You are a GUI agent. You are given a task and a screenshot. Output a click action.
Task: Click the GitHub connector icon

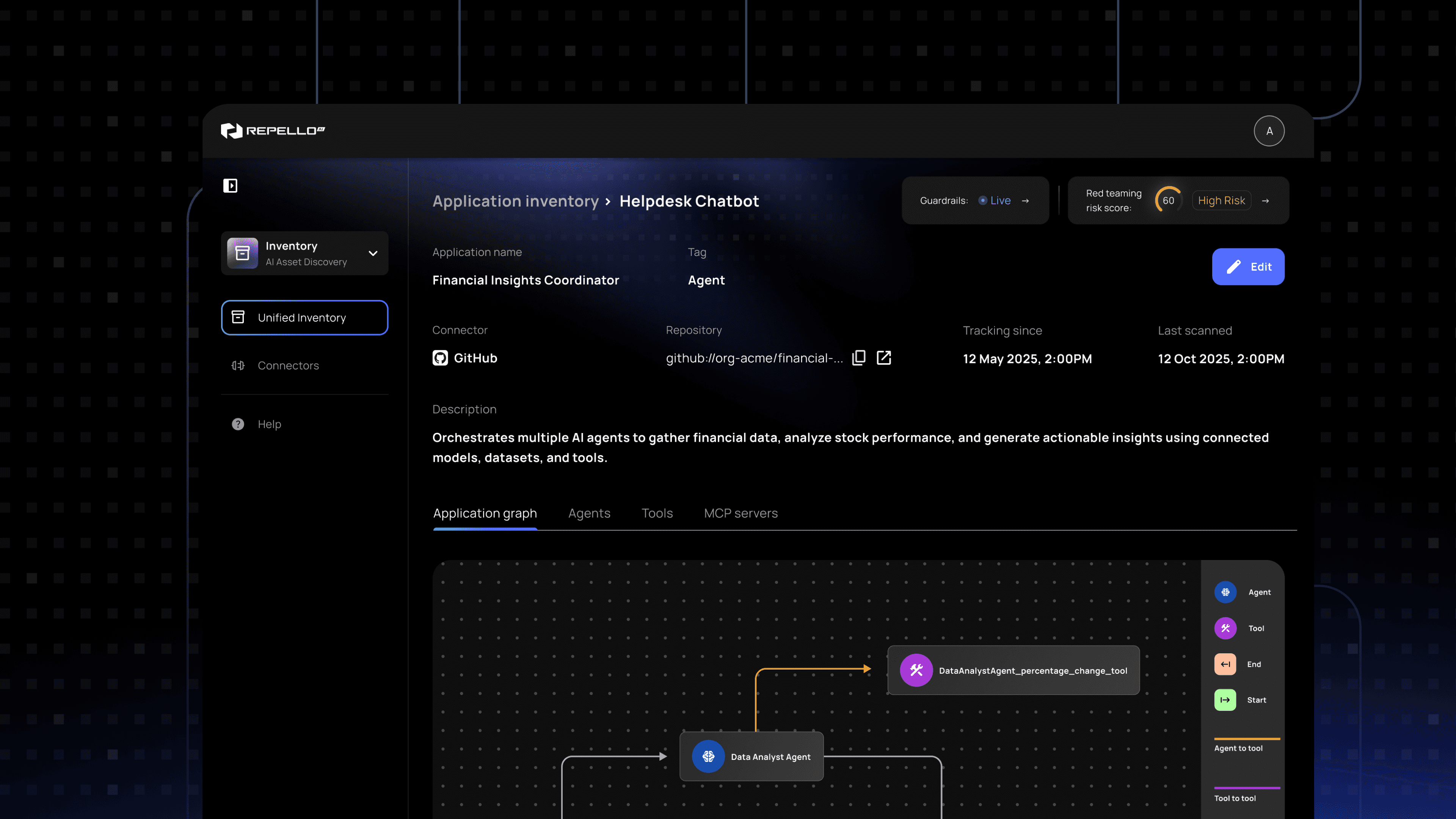pyautogui.click(x=440, y=358)
